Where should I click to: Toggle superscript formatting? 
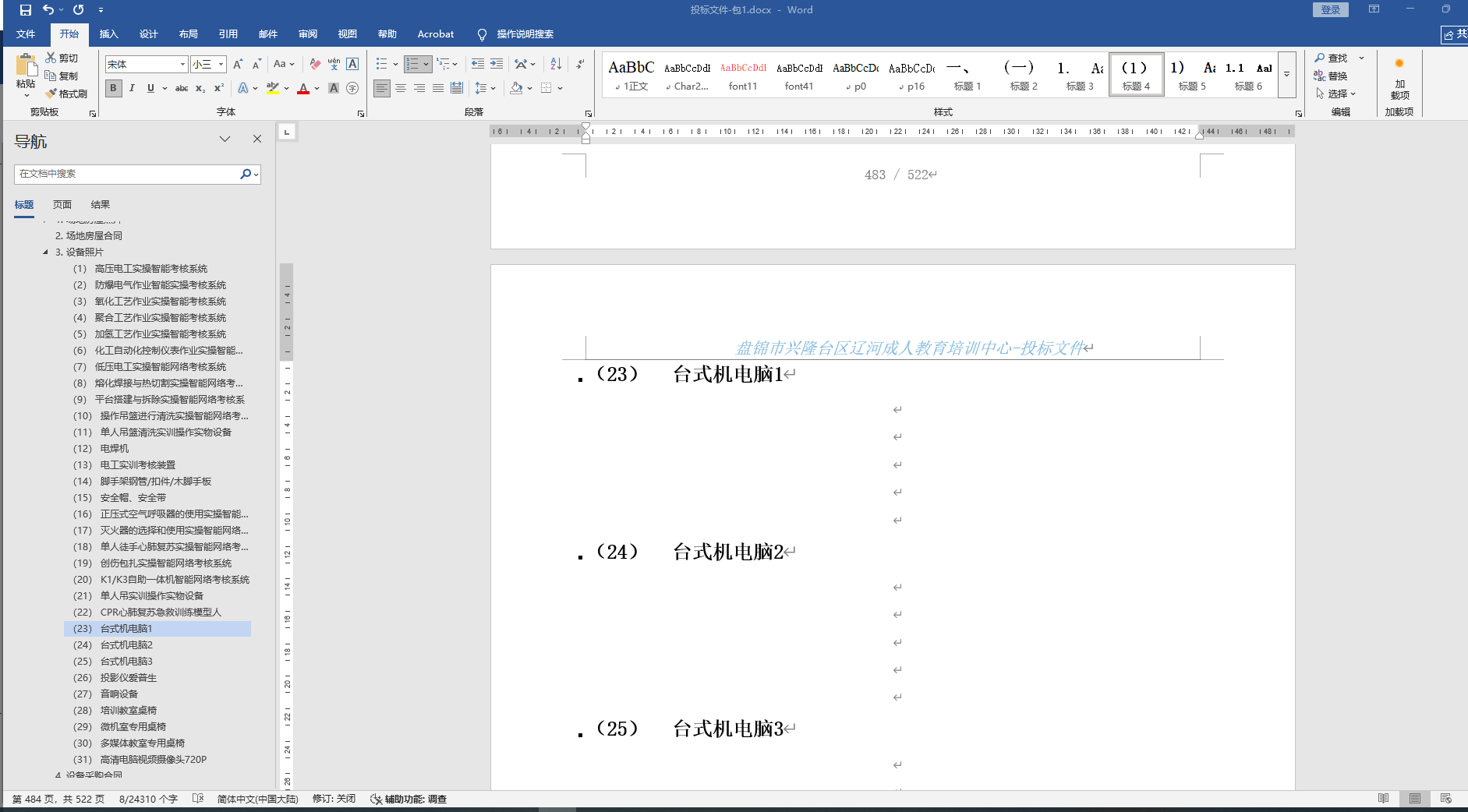[219, 88]
